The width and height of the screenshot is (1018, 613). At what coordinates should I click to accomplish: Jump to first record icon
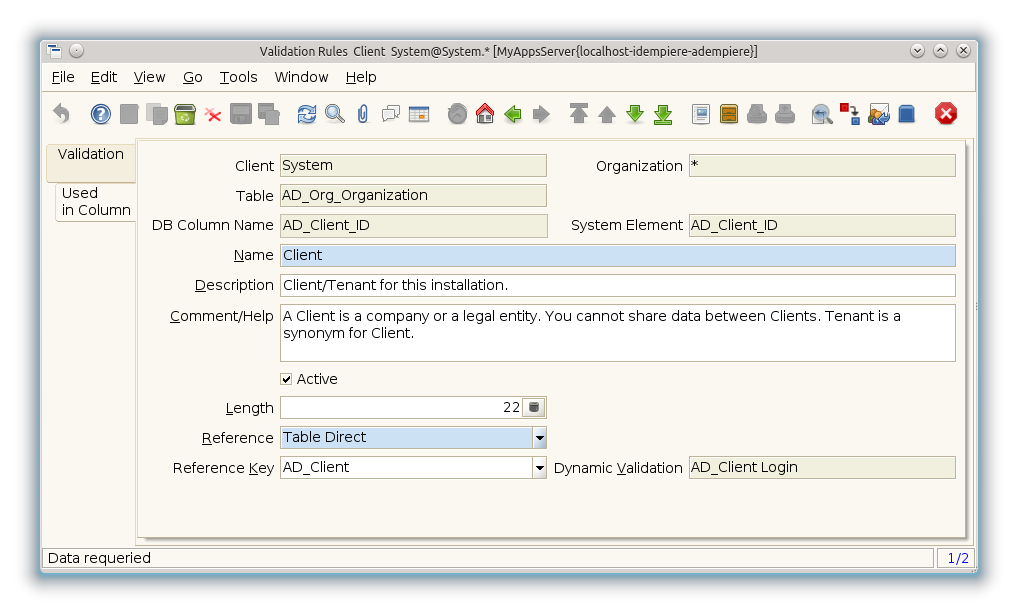[578, 114]
